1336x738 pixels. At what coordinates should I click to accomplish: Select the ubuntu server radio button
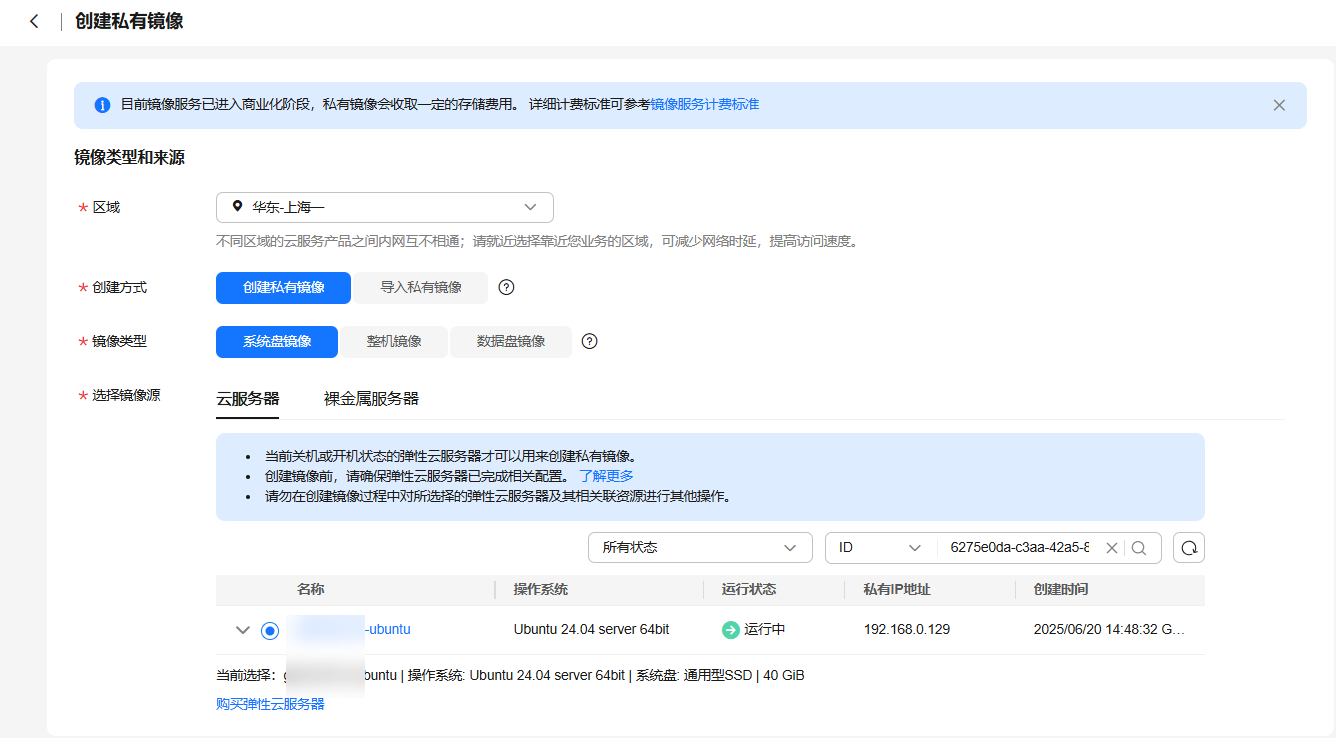point(270,630)
